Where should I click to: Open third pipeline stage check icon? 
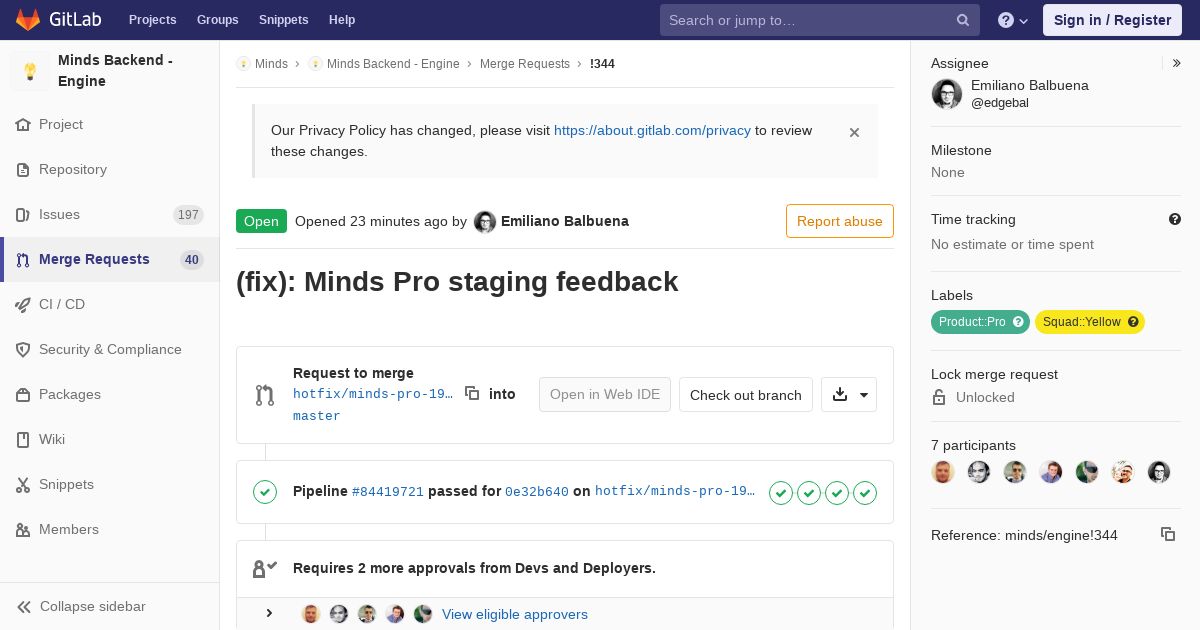click(x=837, y=492)
